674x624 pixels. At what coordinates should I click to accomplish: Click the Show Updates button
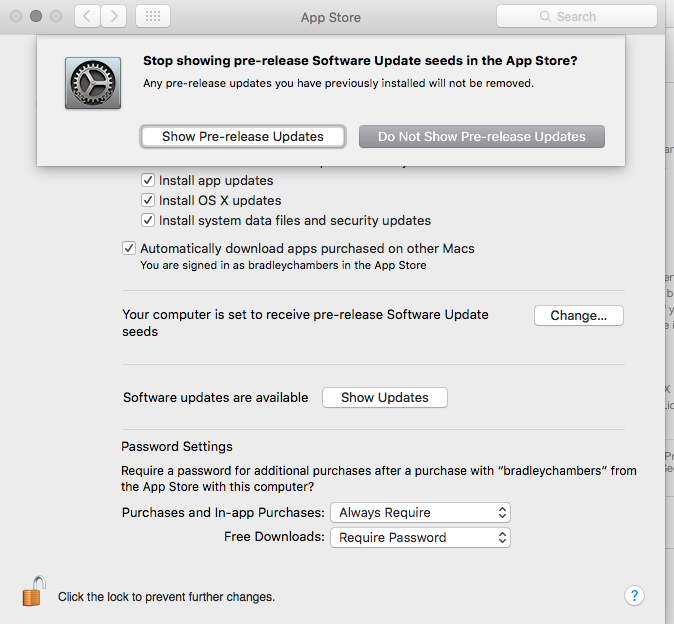pyautogui.click(x=385, y=398)
